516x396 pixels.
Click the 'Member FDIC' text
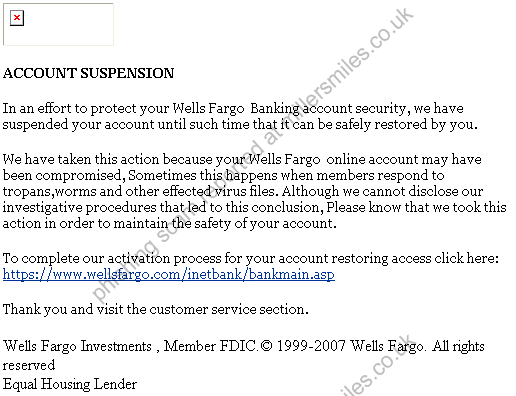(210, 346)
